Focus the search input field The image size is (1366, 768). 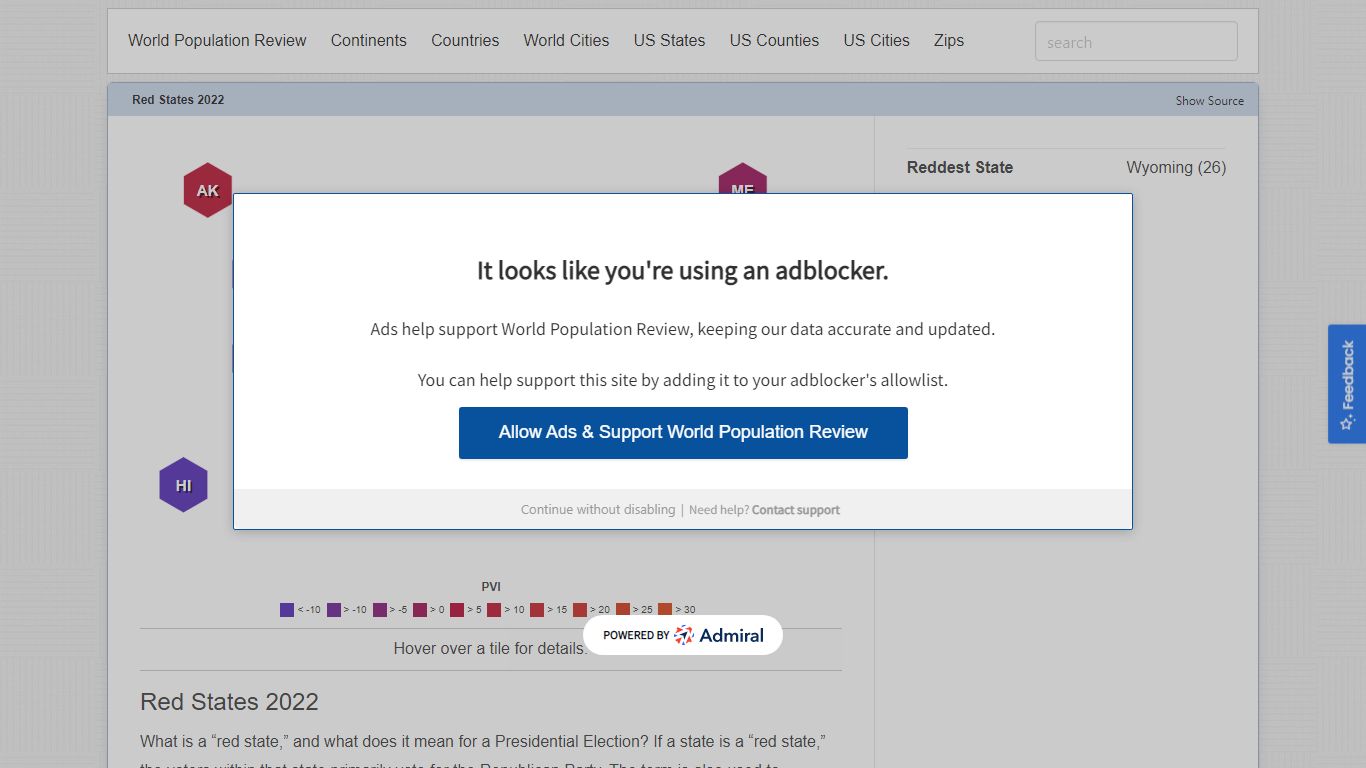tap(1136, 42)
